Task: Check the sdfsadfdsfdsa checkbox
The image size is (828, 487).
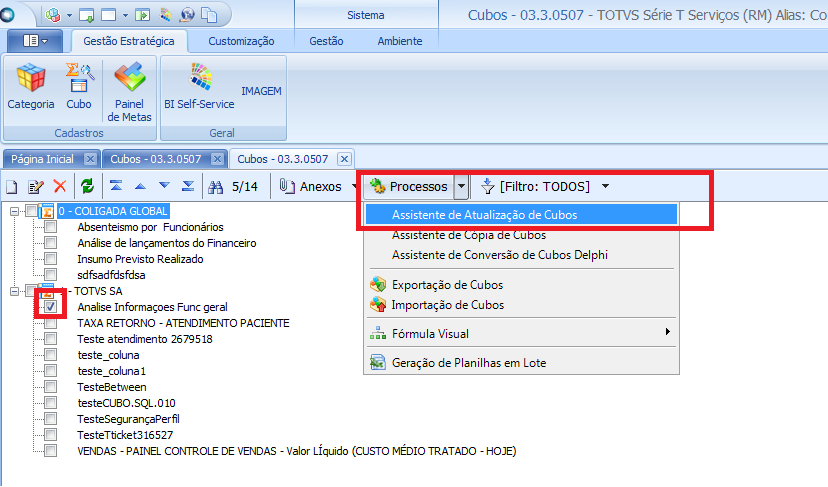Action: click(x=51, y=275)
